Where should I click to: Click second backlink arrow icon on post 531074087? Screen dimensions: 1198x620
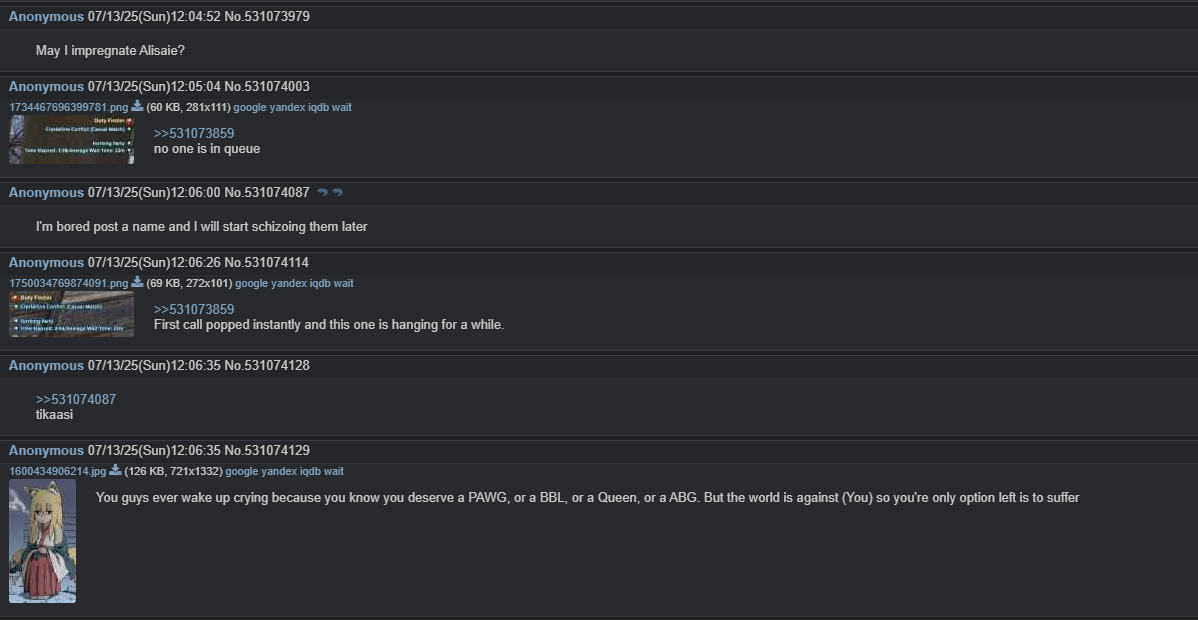pos(338,193)
